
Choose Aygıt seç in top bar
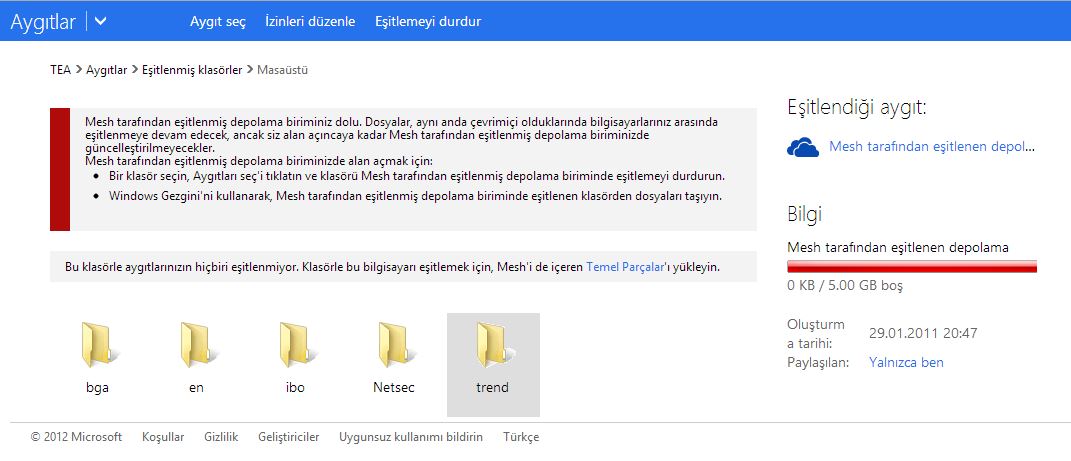tap(217, 21)
